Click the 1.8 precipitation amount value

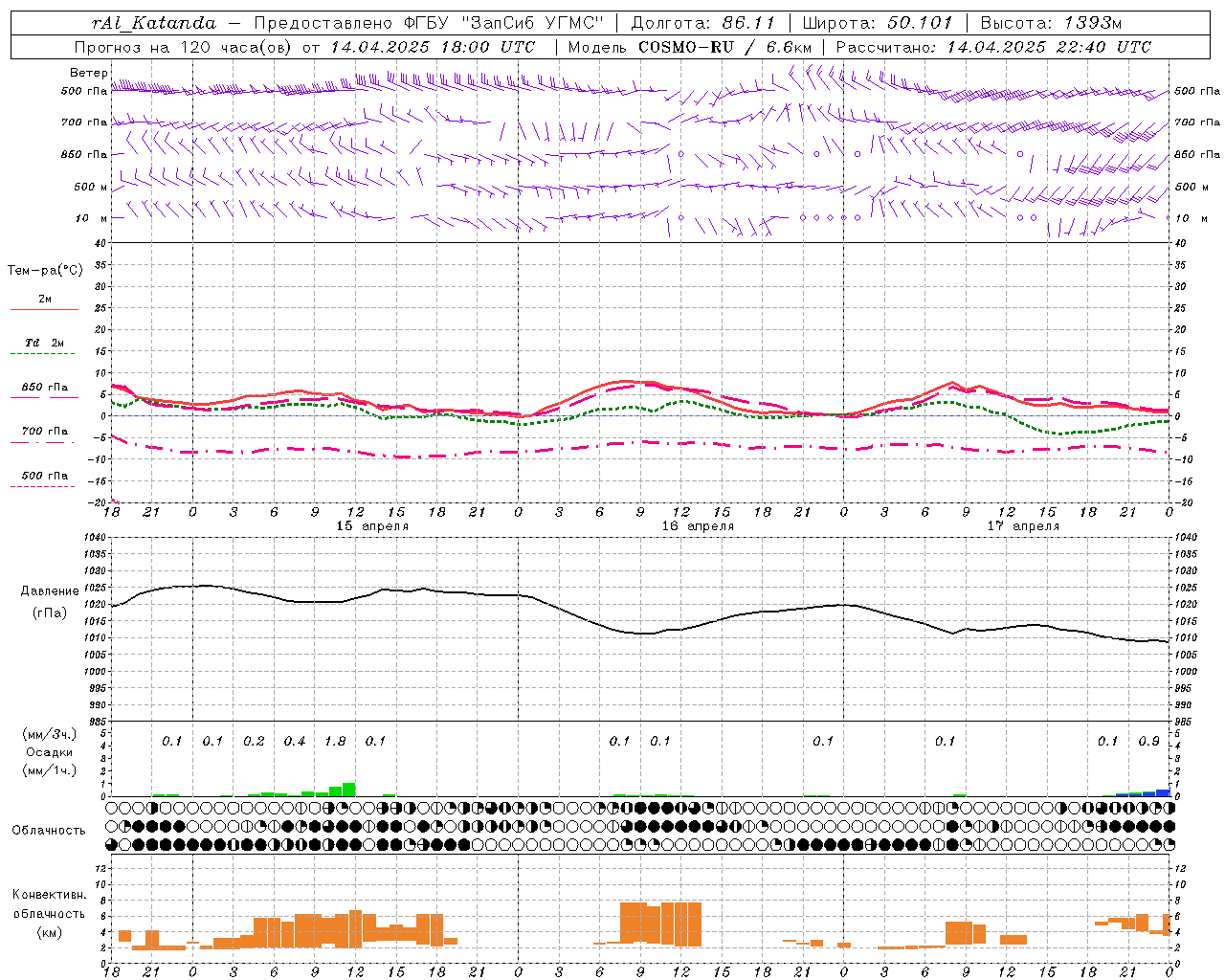[335, 741]
